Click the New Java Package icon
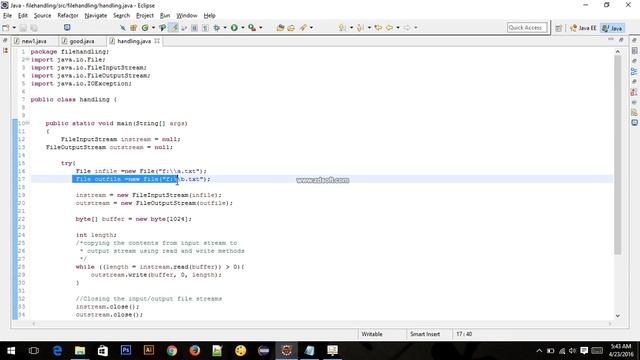 [133, 28]
